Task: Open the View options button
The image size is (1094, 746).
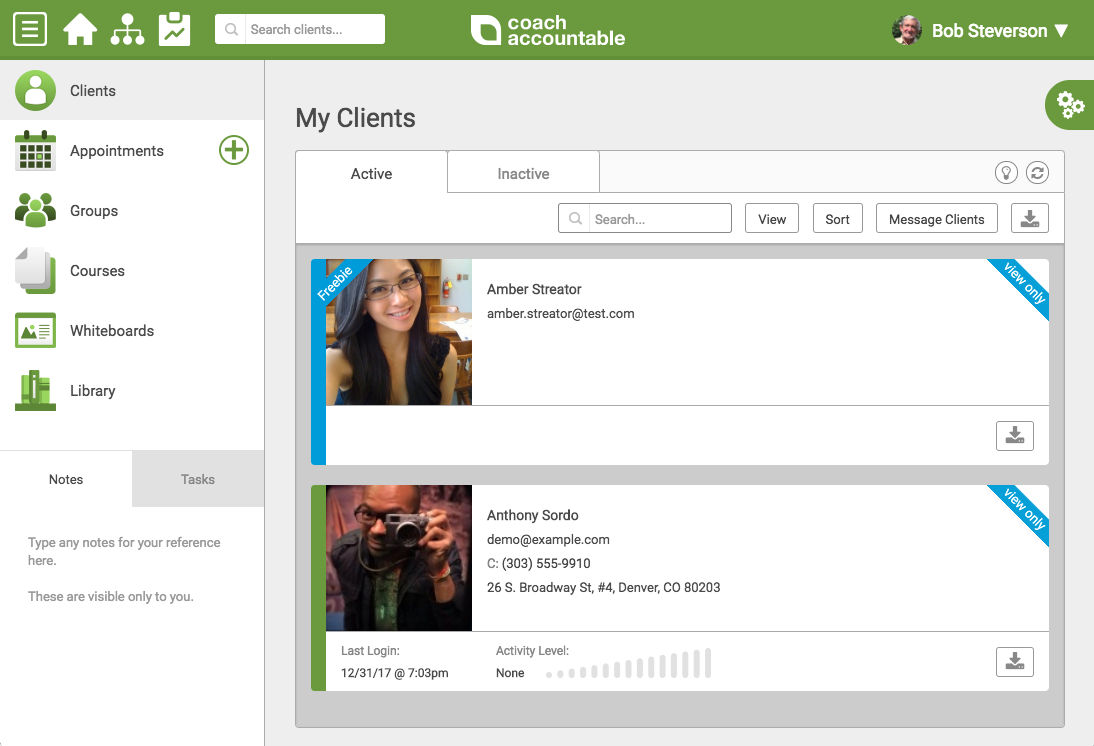Action: point(772,218)
